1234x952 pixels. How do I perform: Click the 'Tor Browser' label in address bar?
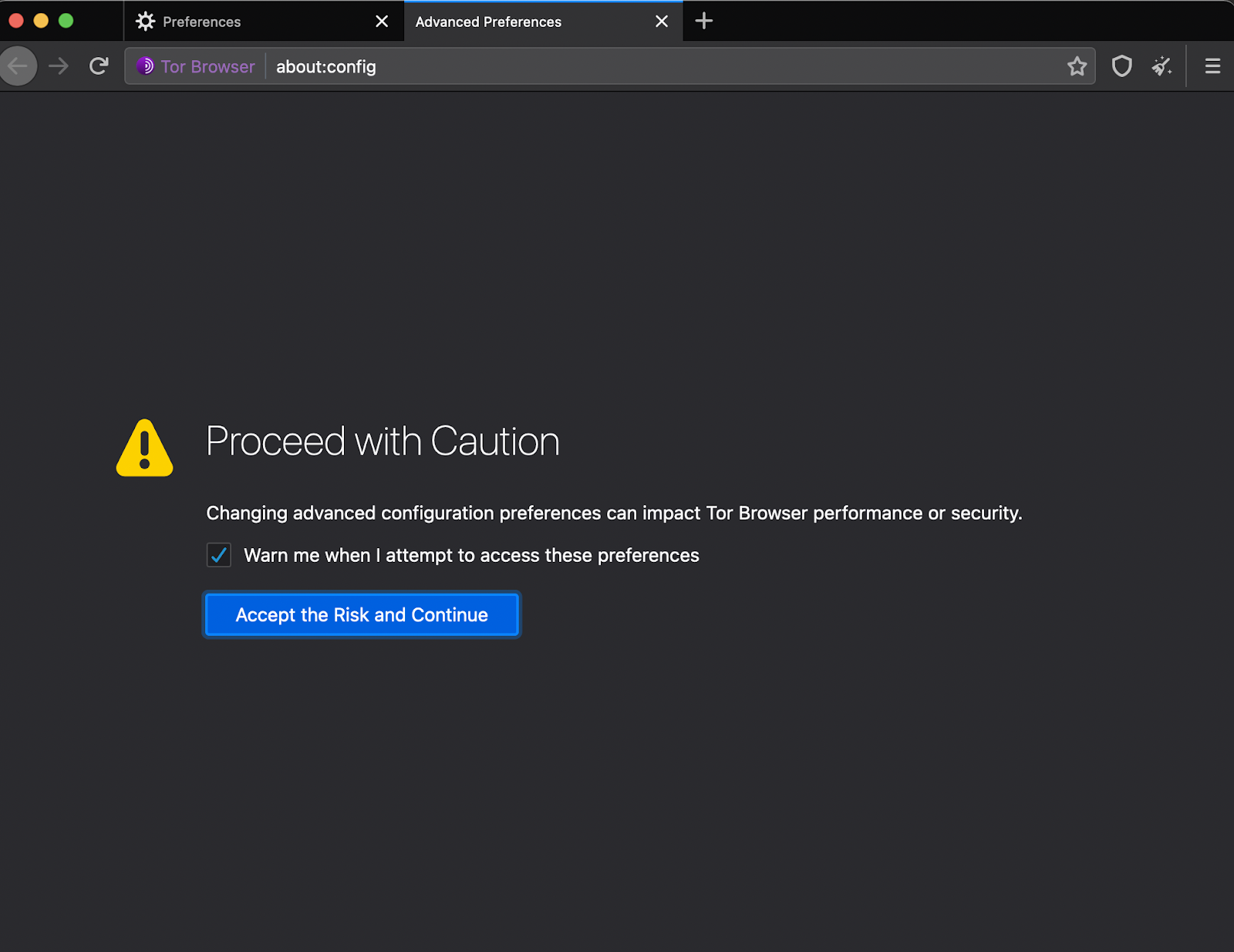tap(207, 66)
